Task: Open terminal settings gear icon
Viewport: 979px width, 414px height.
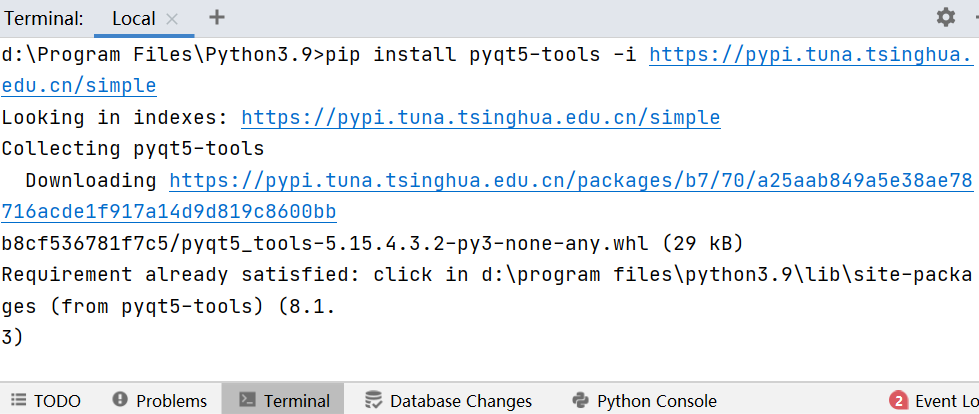Action: [x=946, y=17]
